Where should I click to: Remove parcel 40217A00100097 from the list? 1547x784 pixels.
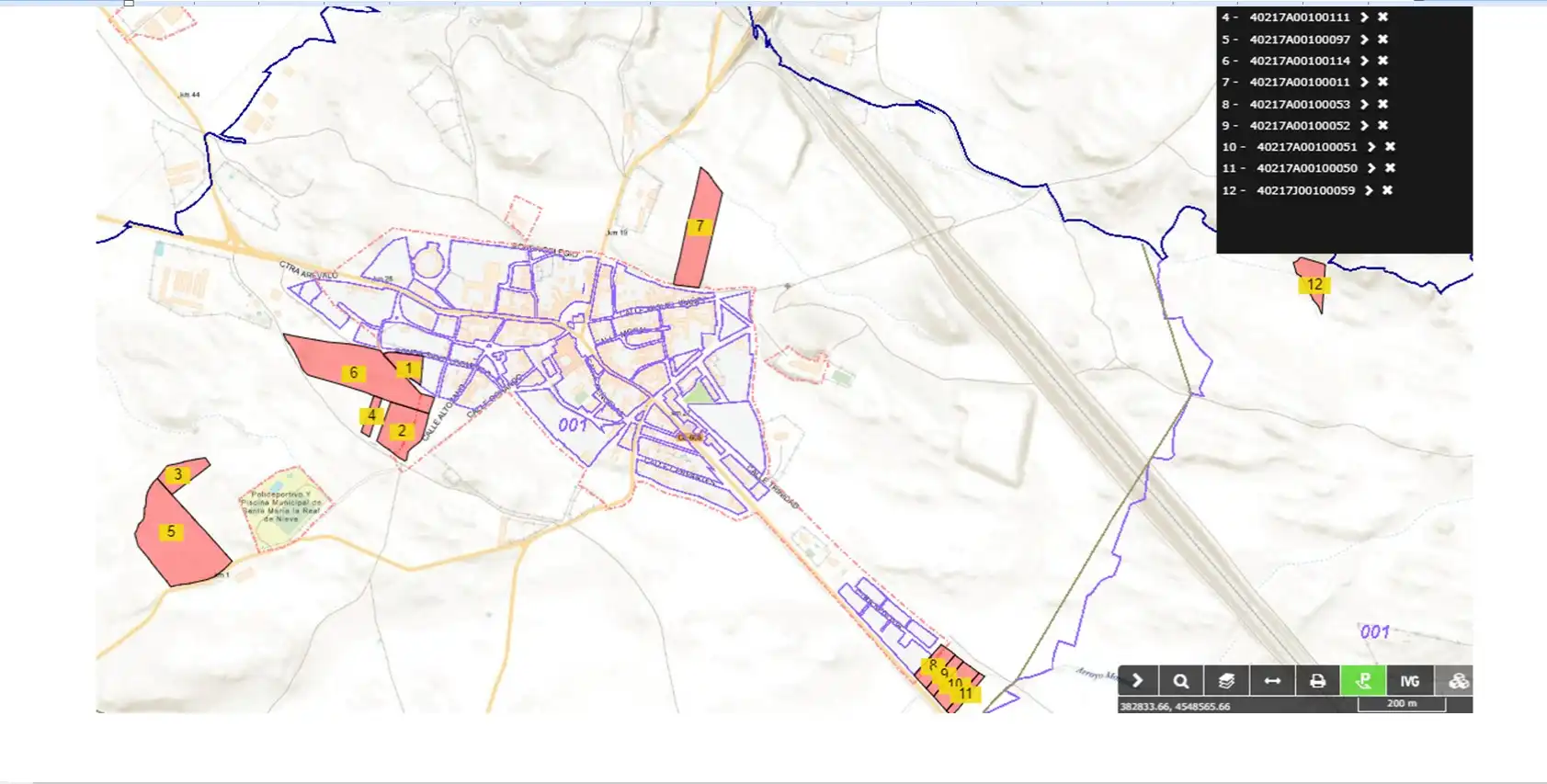point(1382,40)
